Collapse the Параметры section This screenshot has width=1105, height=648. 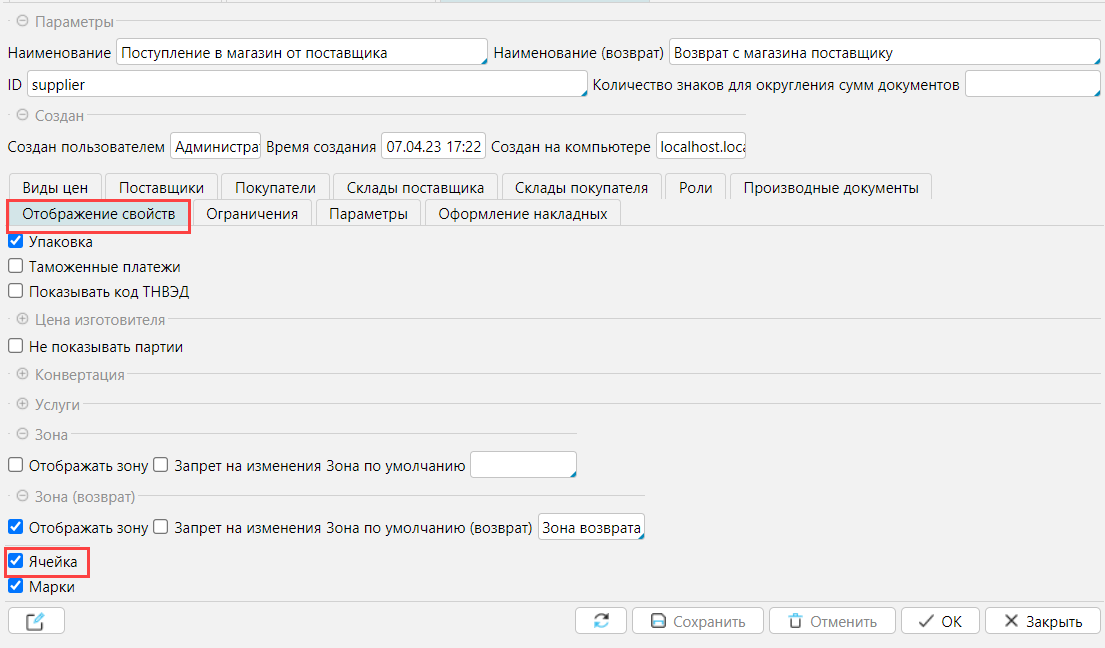23,22
